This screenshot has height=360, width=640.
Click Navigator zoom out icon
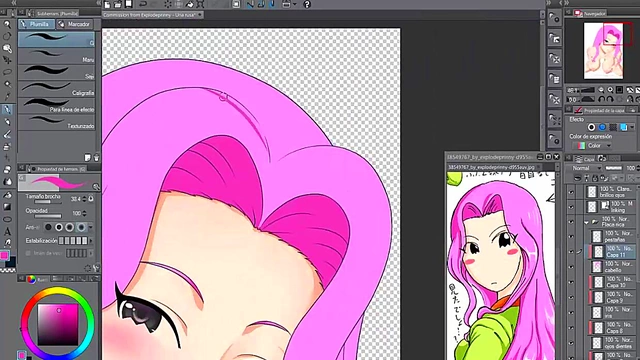601,90
